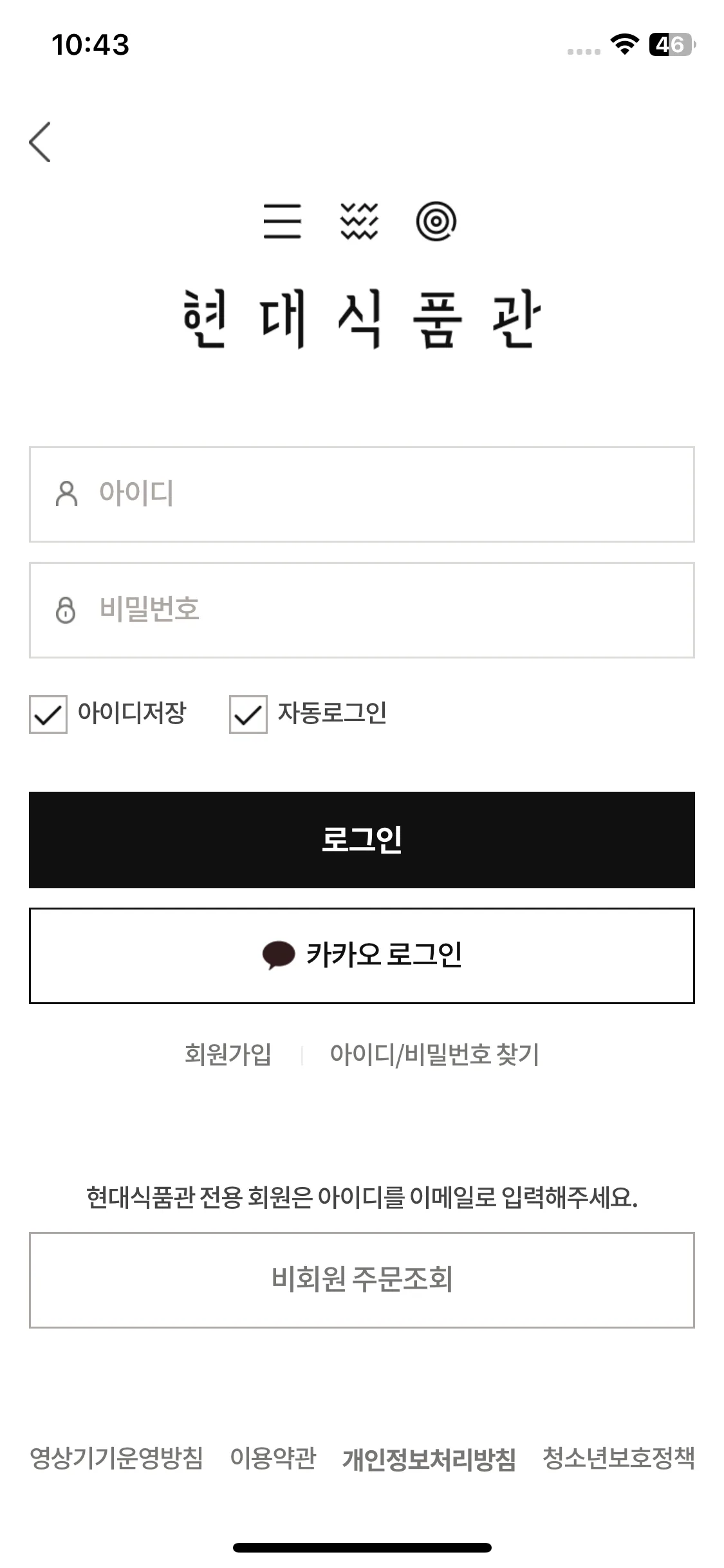Focus the 비밀번호 input field
Image resolution: width=724 pixels, height=1568 pixels.
click(362, 610)
